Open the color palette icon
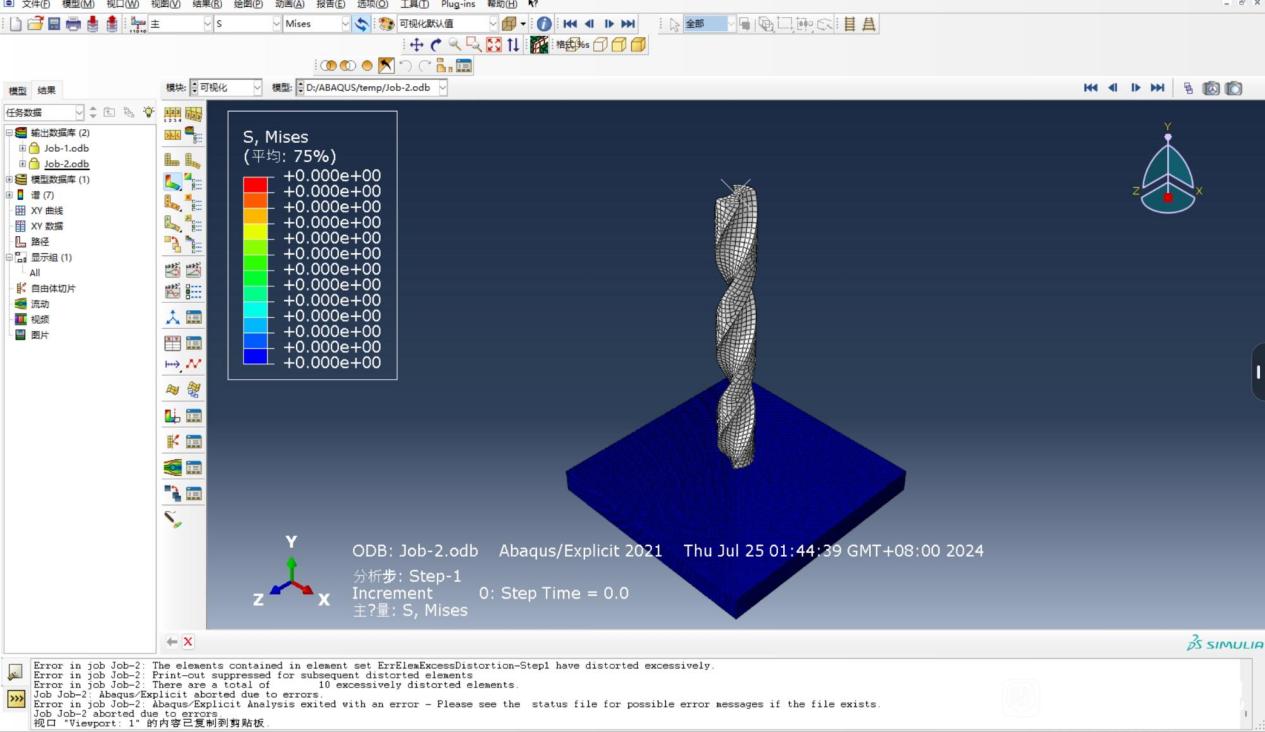The height and width of the screenshot is (732, 1265). [386, 24]
